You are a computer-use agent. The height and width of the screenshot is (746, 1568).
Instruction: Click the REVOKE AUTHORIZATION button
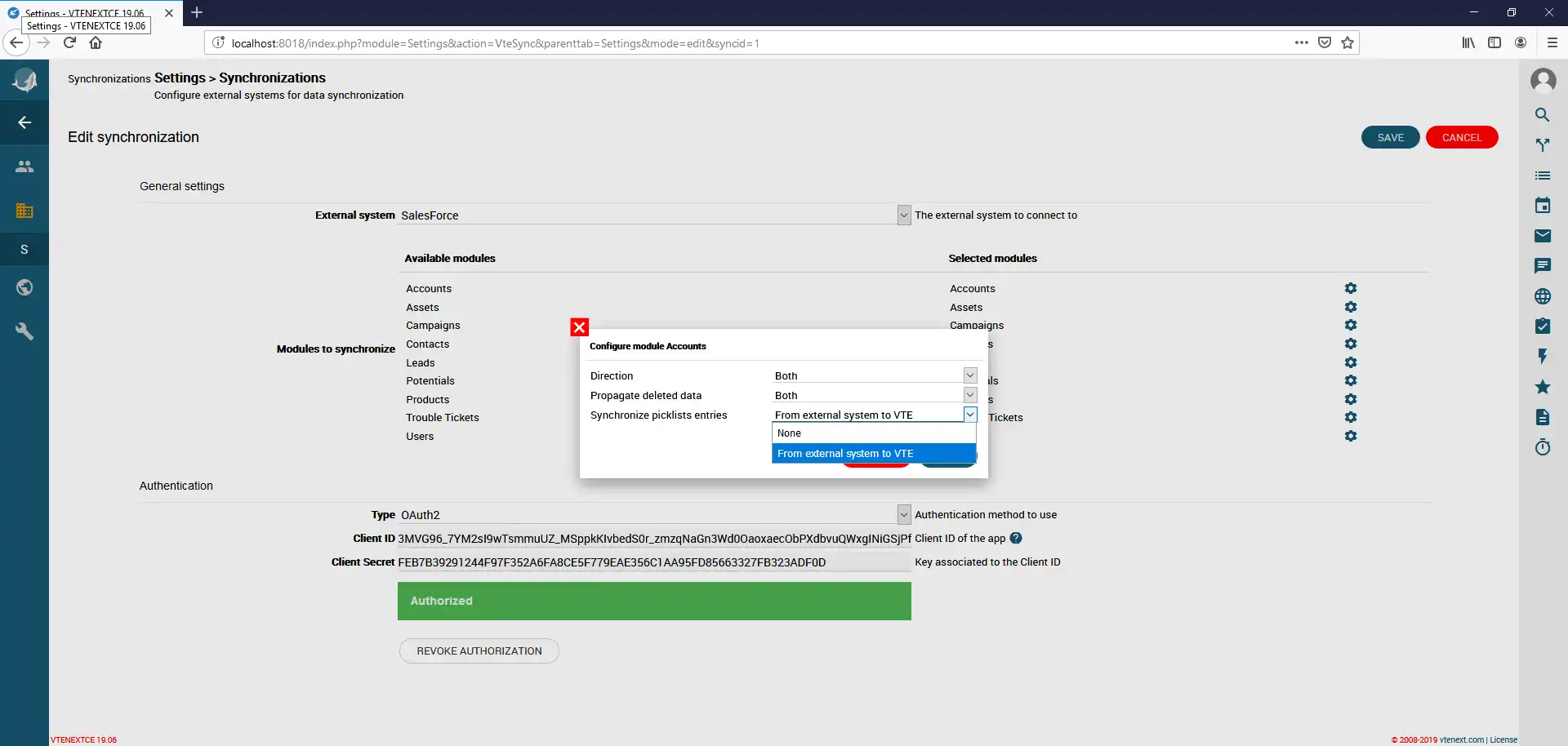(479, 651)
